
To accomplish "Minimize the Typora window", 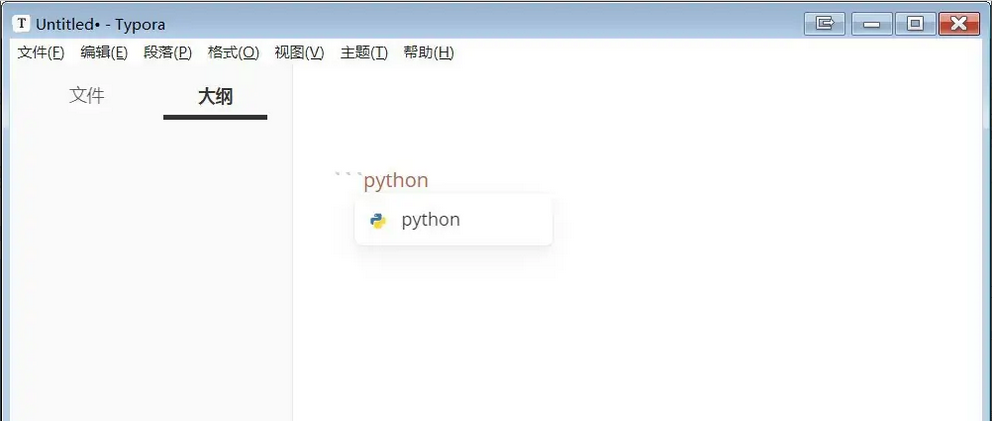I will tap(872, 24).
